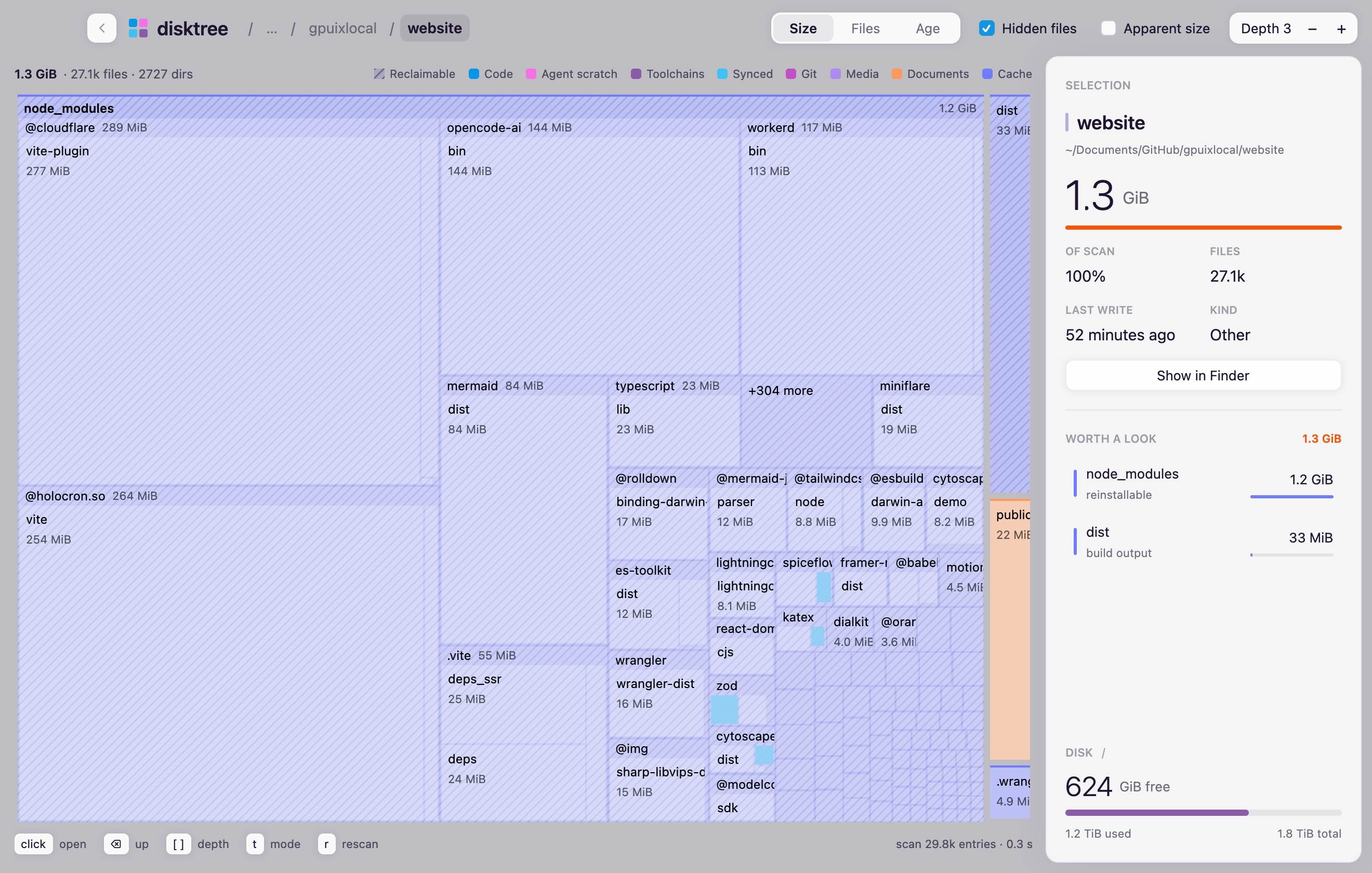Open the sharp-libvips 15 MiB block
The height and width of the screenshot is (873, 1372).
click(657, 790)
